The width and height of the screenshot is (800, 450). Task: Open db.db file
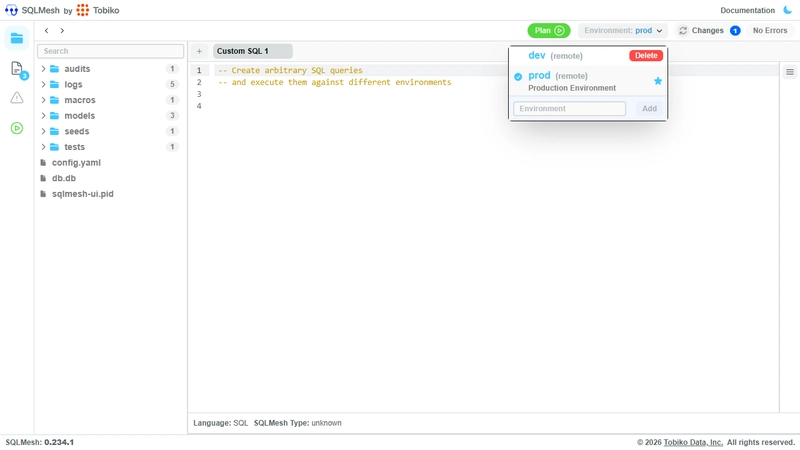64,178
